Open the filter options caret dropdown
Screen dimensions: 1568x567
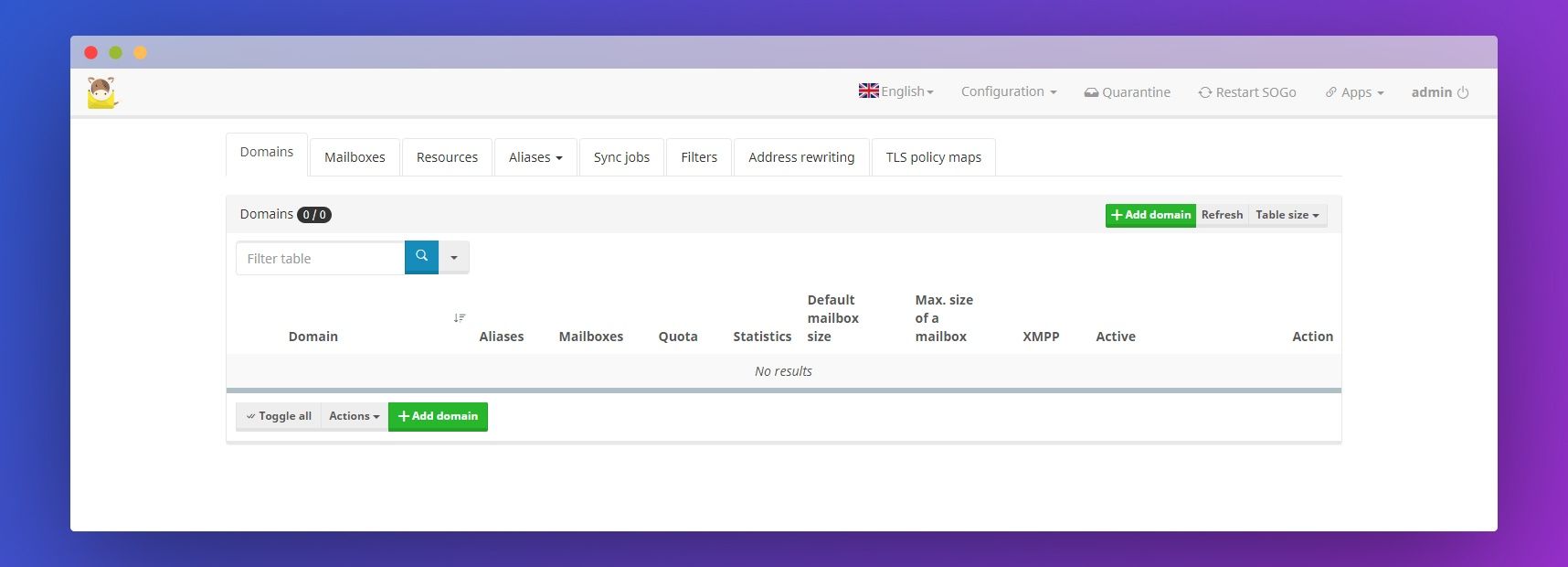454,258
